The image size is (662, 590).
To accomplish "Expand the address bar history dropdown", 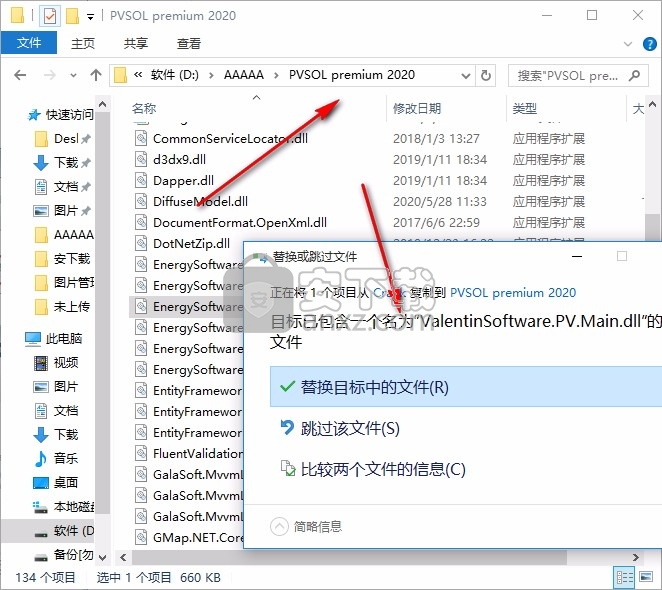I will pos(466,76).
